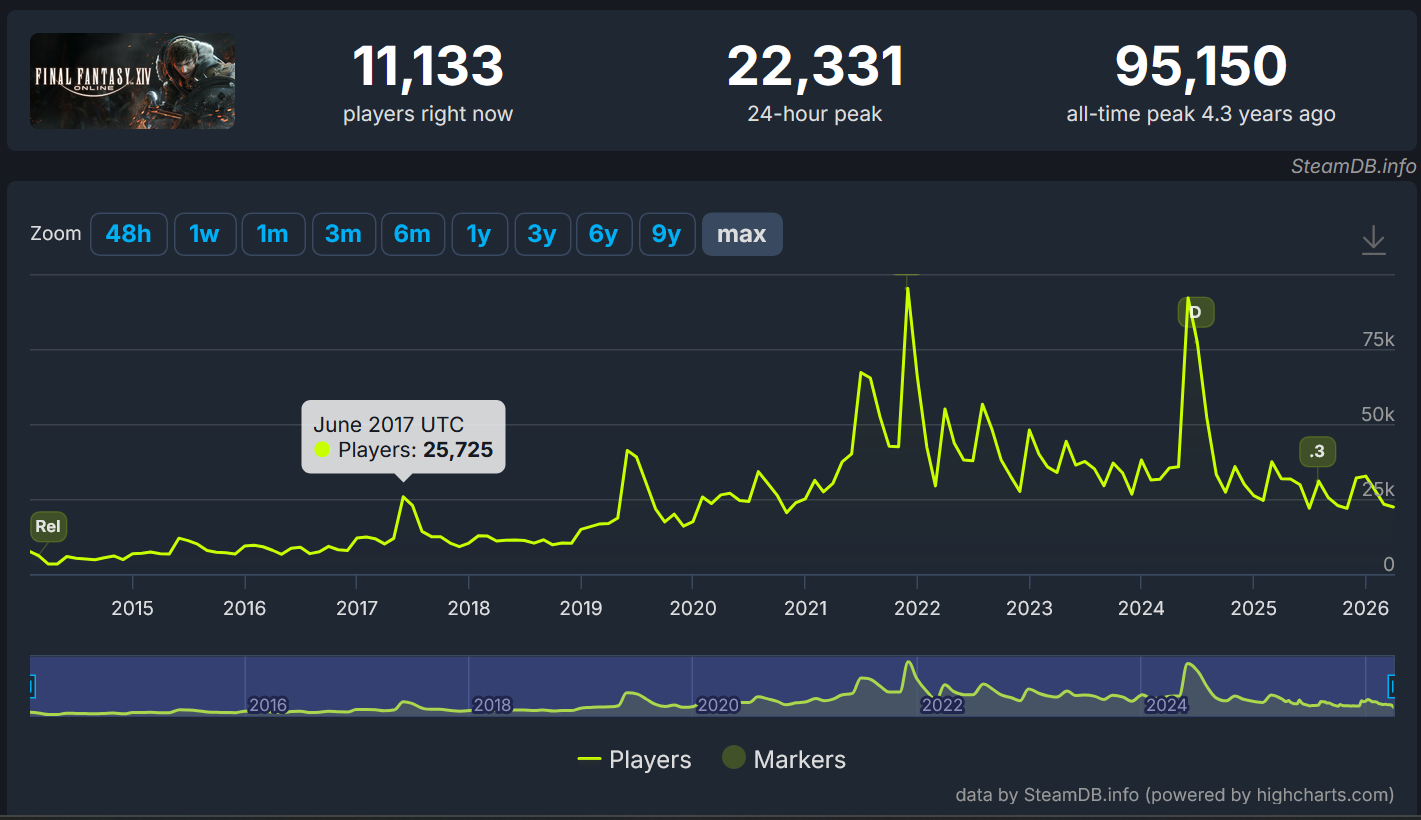Click the 22,331 24-hour peak value
This screenshot has height=820, width=1421.
click(815, 66)
